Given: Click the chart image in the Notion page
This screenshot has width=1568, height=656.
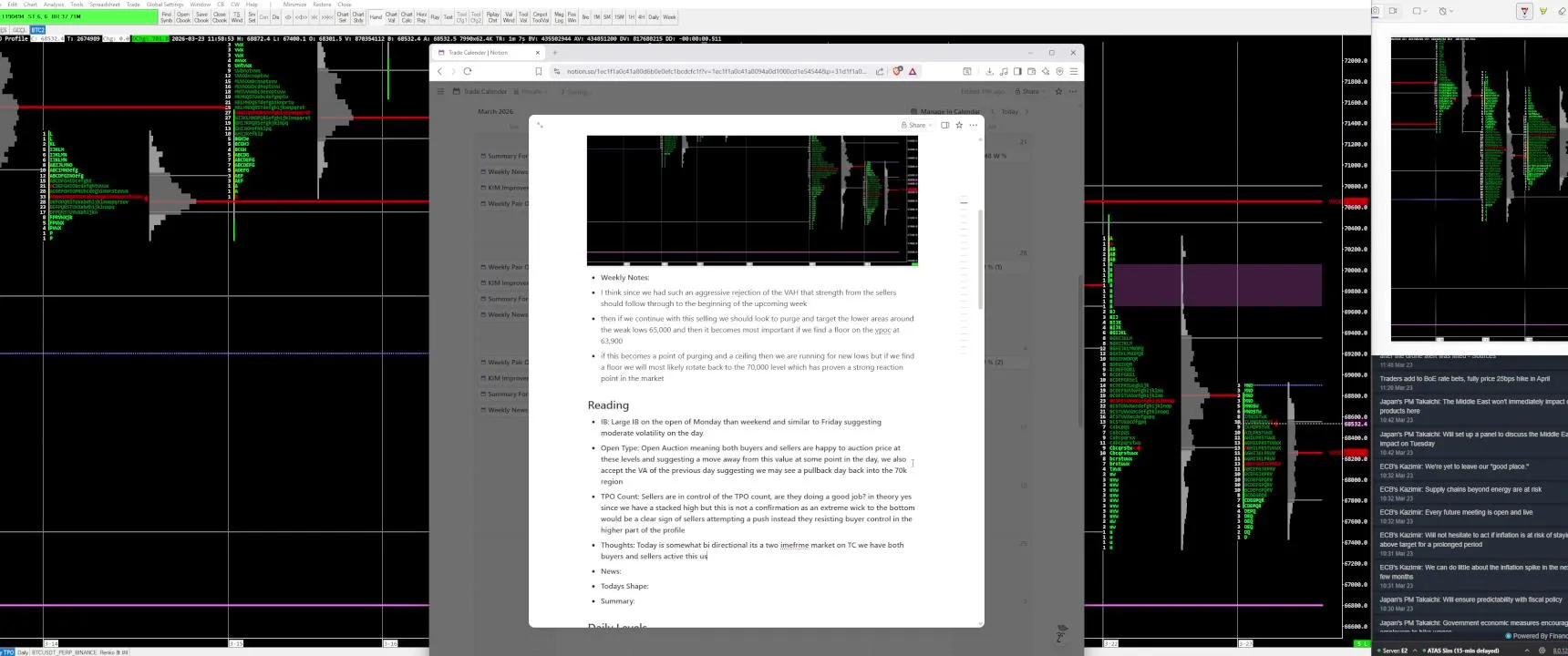Looking at the screenshot, I should pos(752,200).
